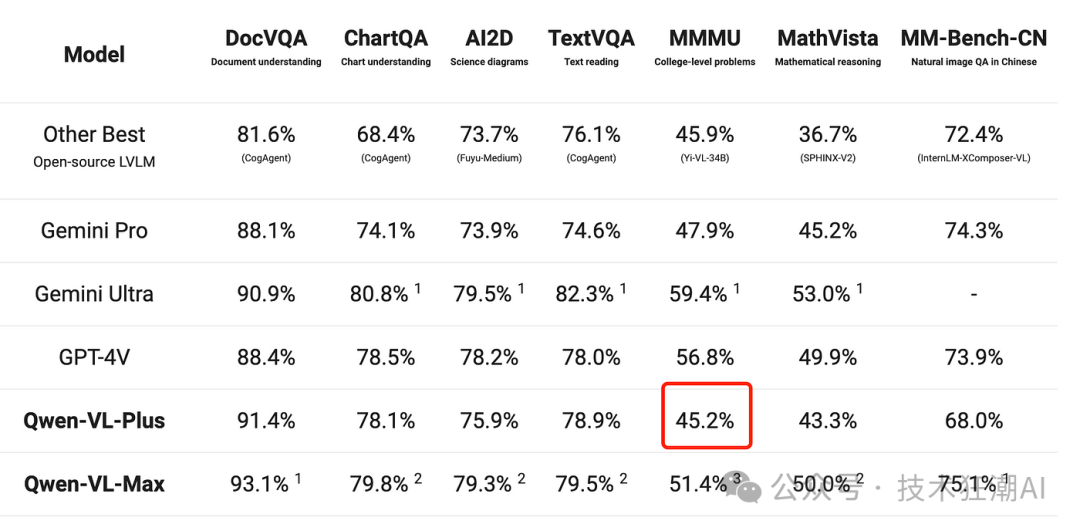Click the Model column header

pos(94,54)
